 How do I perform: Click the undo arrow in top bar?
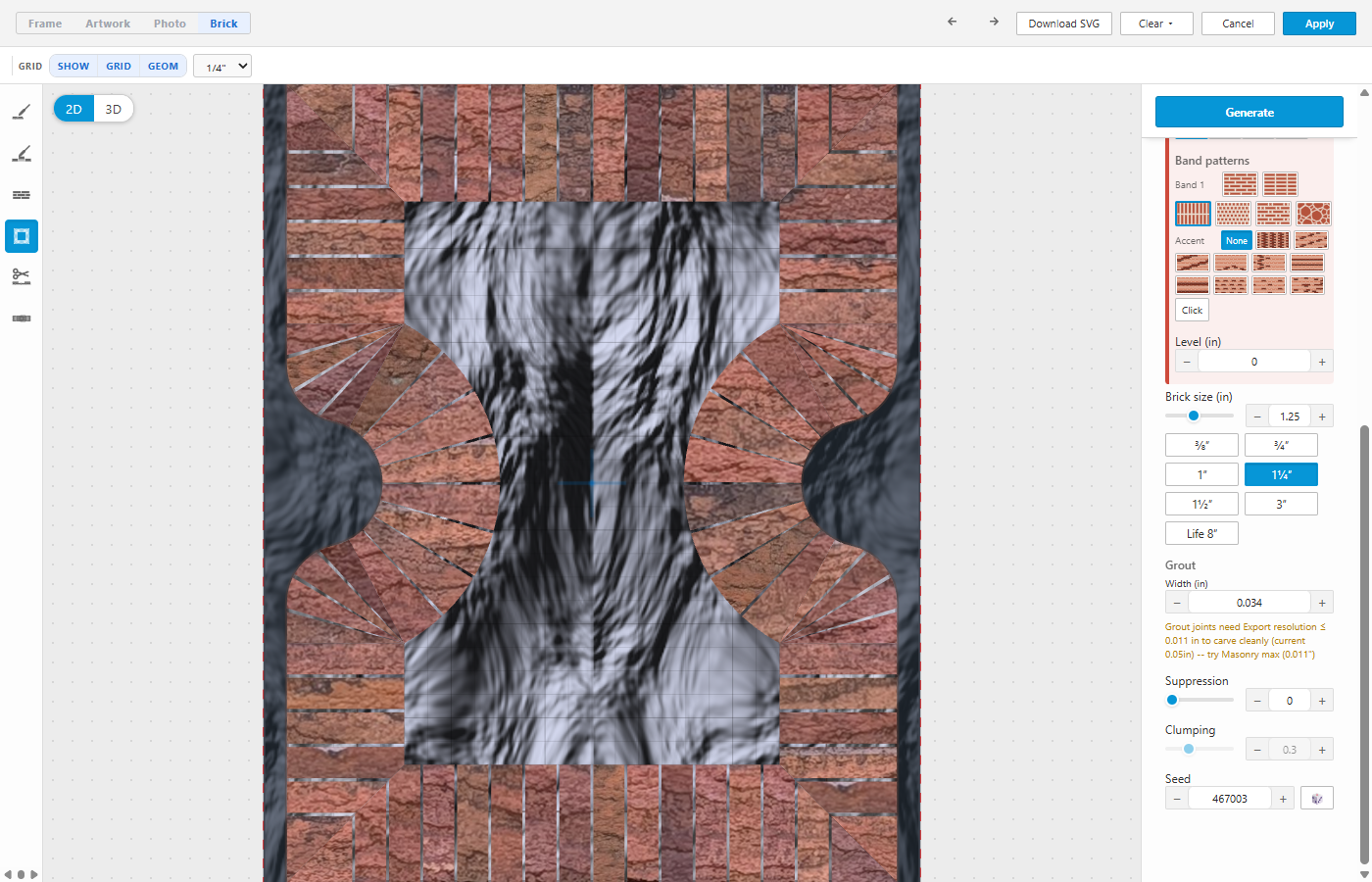tap(952, 22)
